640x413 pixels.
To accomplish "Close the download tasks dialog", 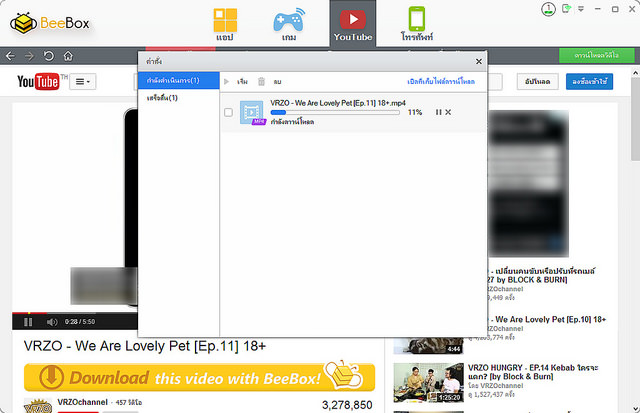I will 479,61.
